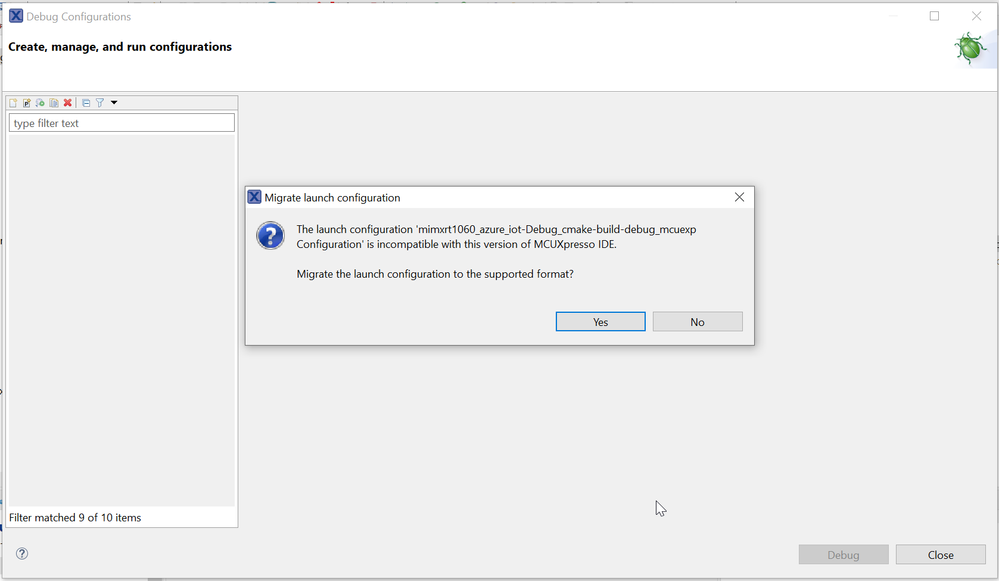Click the debug bug logo in the header
The width and height of the screenshot is (999, 581).
click(x=968, y=47)
